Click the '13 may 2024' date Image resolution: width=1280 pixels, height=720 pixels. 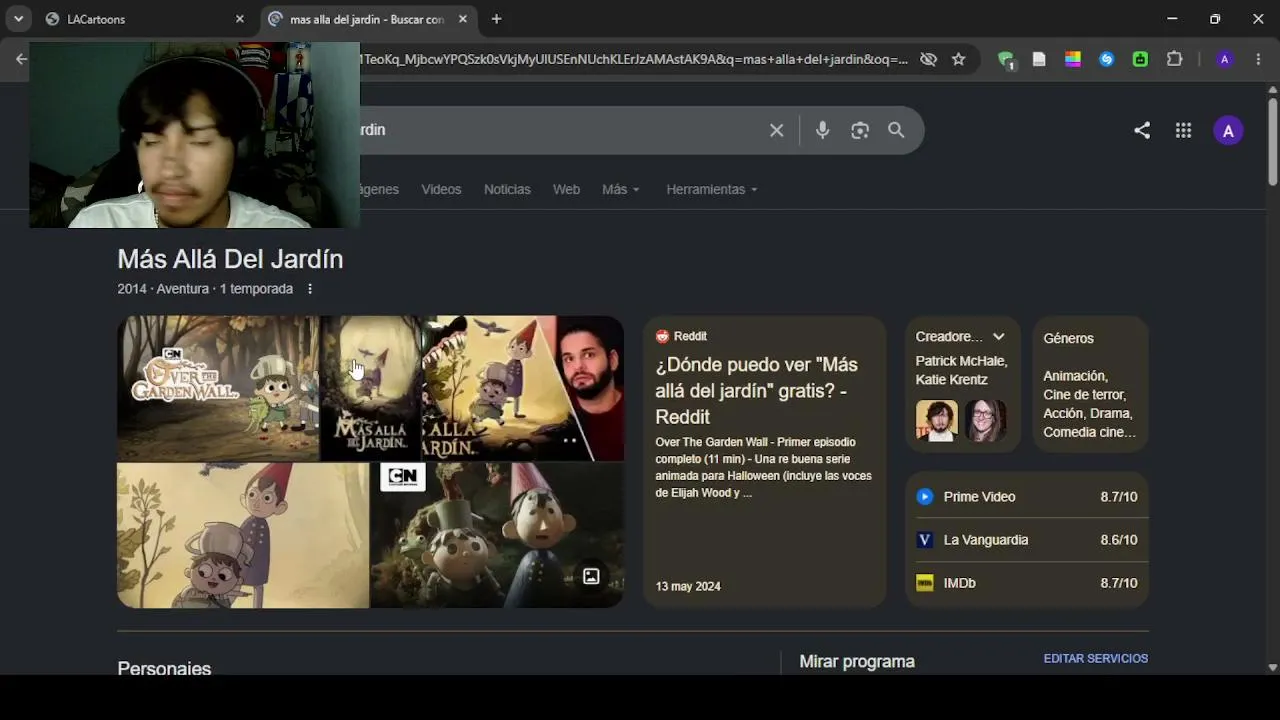[x=688, y=586]
